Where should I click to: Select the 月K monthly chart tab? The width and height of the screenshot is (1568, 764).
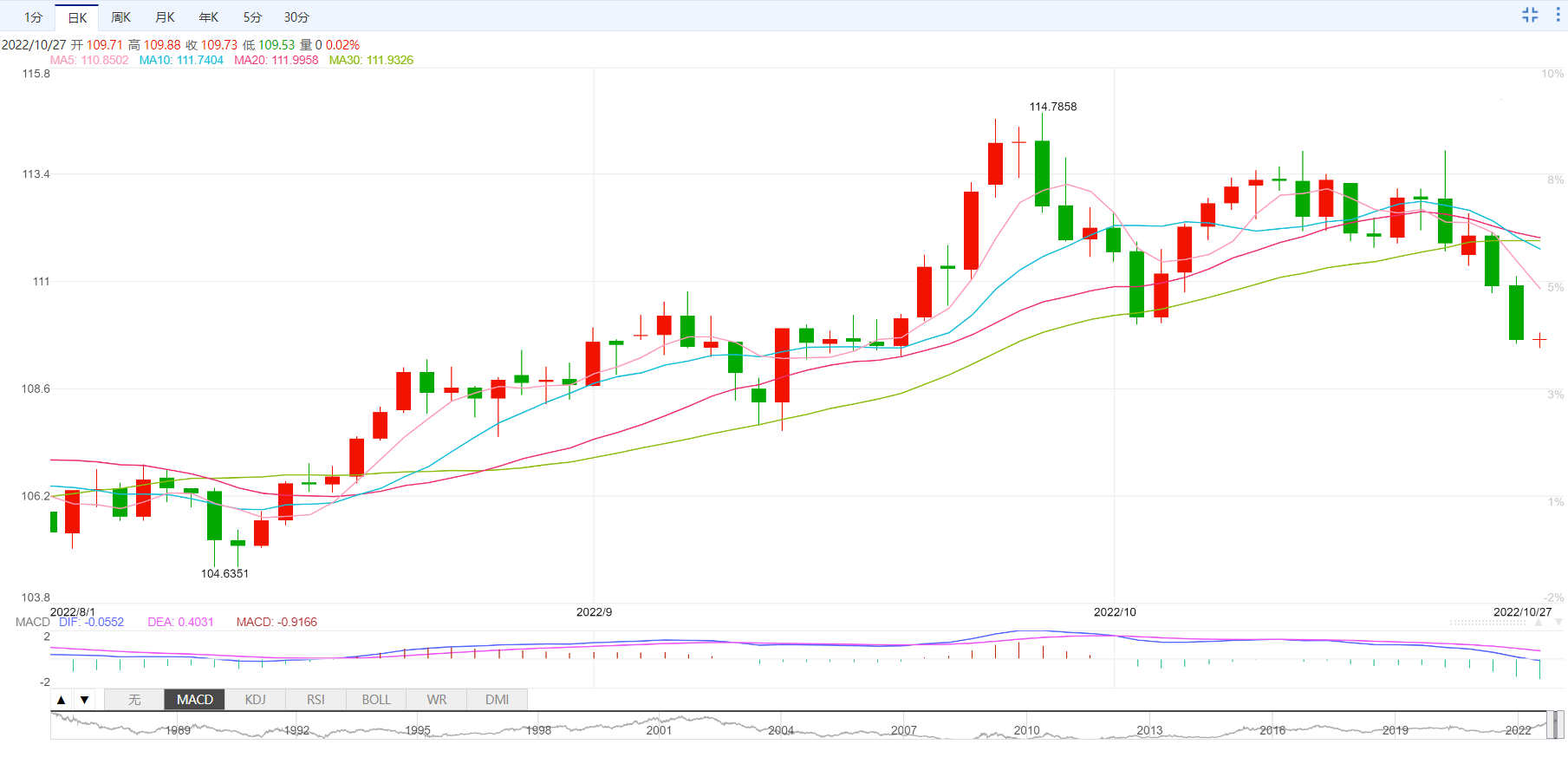(x=165, y=17)
